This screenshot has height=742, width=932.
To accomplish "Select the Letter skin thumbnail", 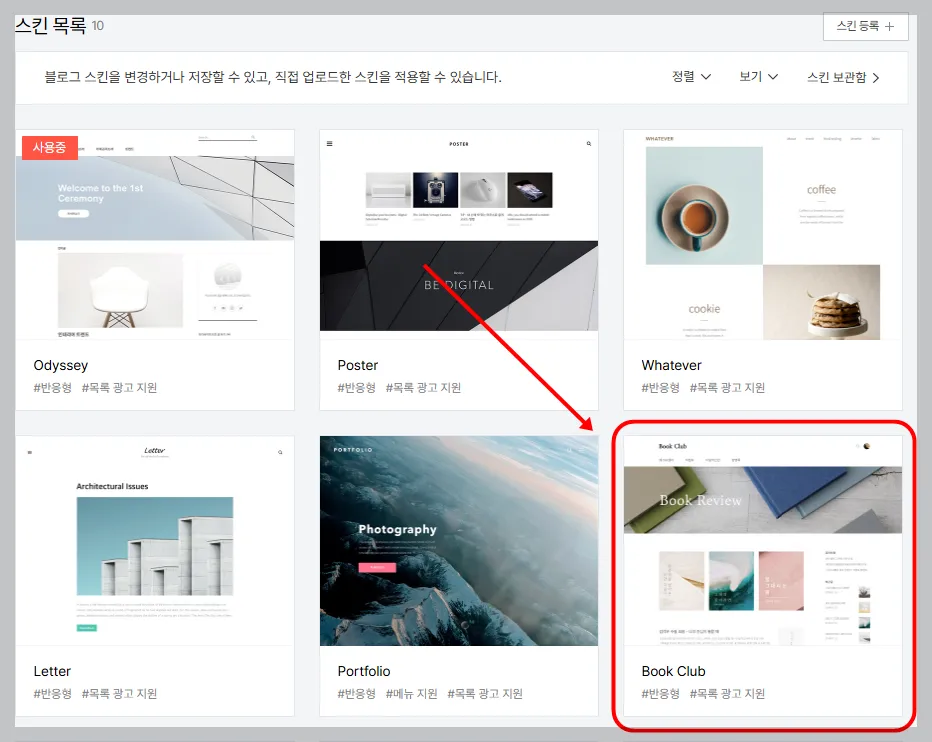I will tap(154, 540).
